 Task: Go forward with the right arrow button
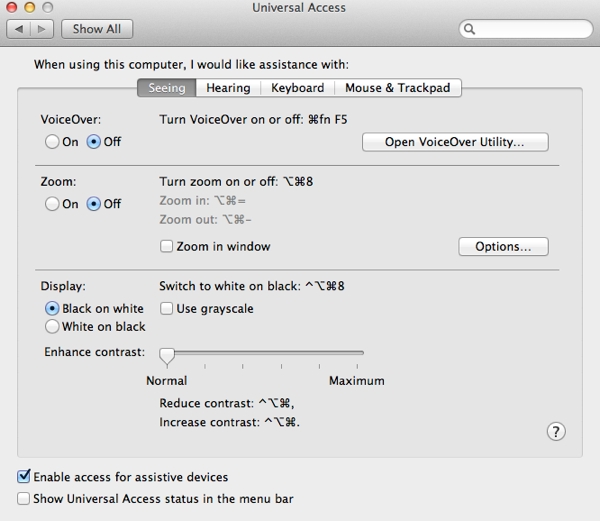click(42, 29)
